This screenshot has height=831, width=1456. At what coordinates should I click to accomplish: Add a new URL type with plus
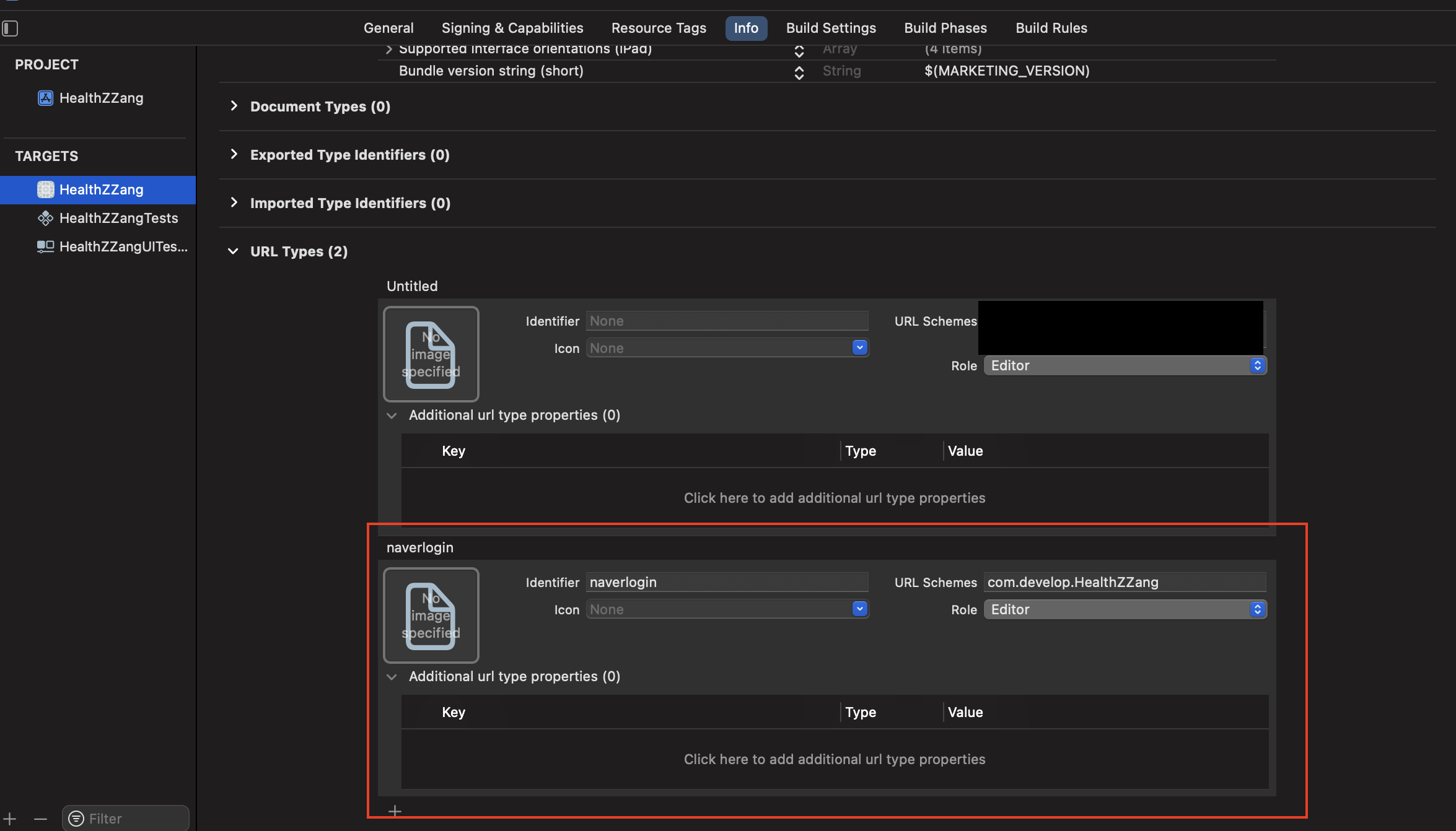point(395,811)
